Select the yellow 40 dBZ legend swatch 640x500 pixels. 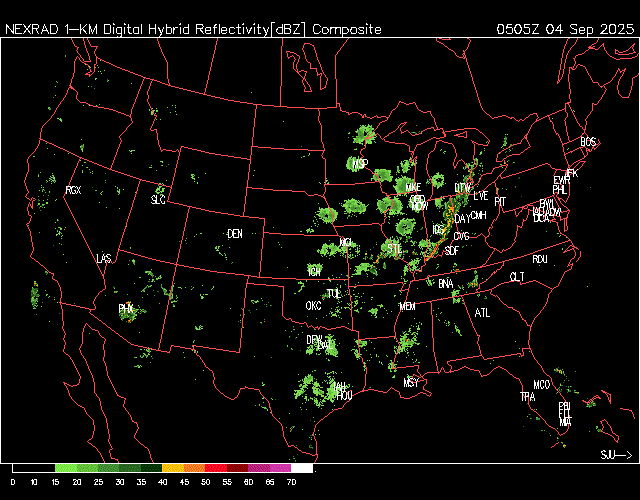173,468
